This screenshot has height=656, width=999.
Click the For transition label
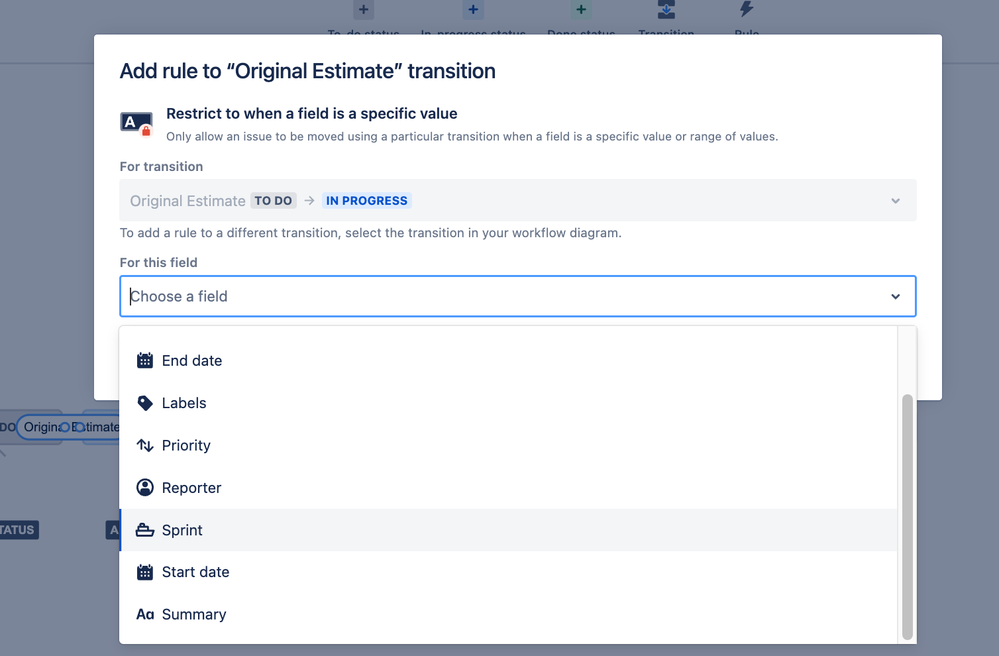161,166
